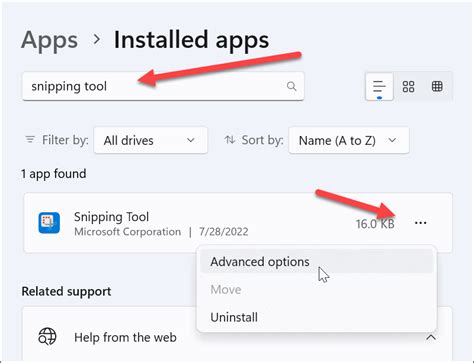The image size is (474, 363).
Task: Click the Help from the web globe icon
Action: 47,336
